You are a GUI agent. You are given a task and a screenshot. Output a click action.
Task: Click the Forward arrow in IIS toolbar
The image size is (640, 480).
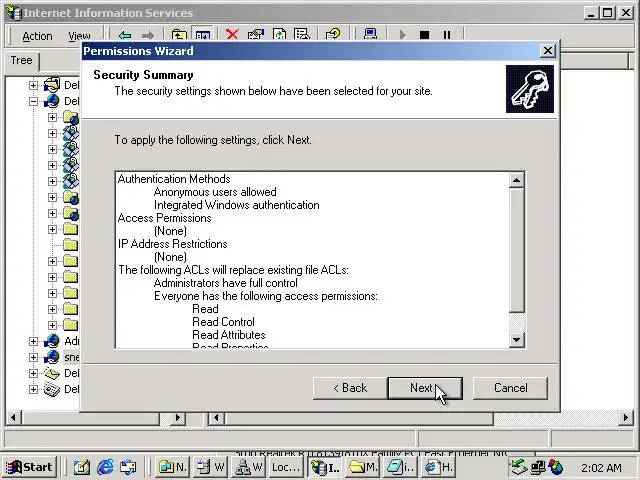pos(148,35)
